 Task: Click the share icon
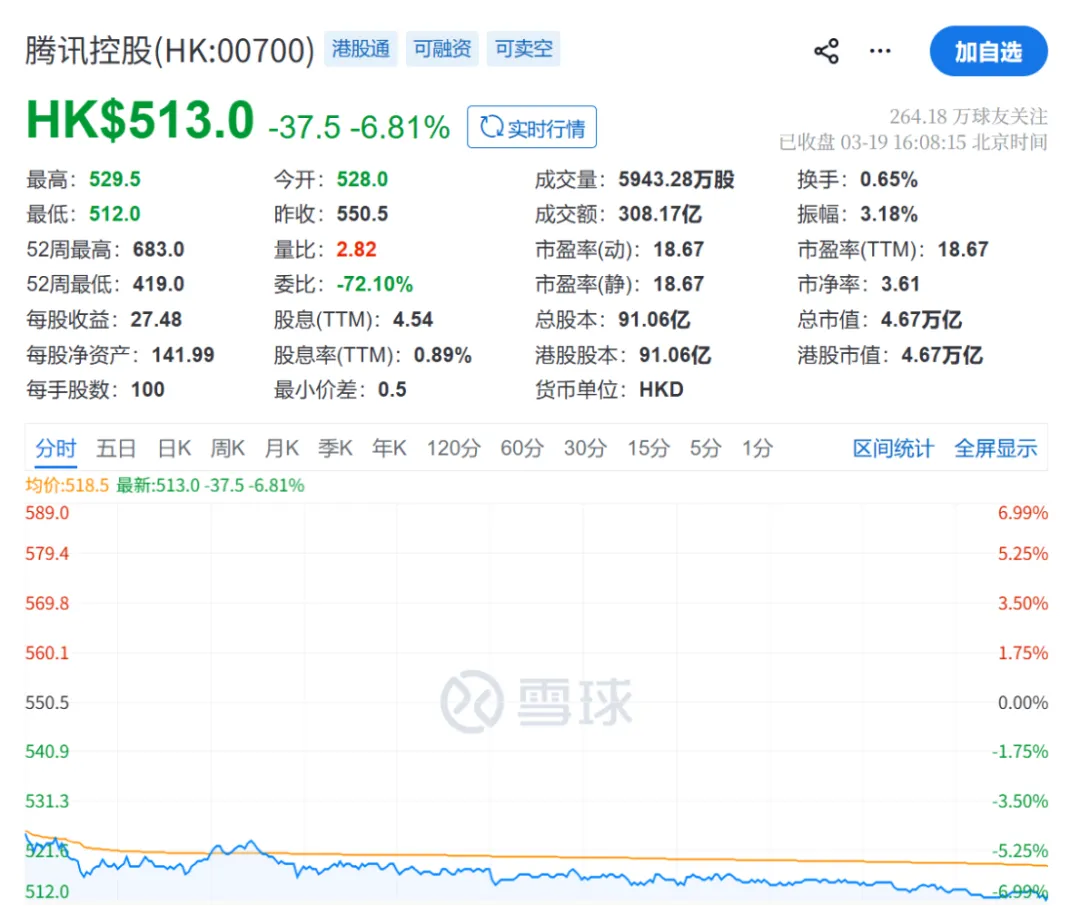pyautogui.click(x=826, y=51)
